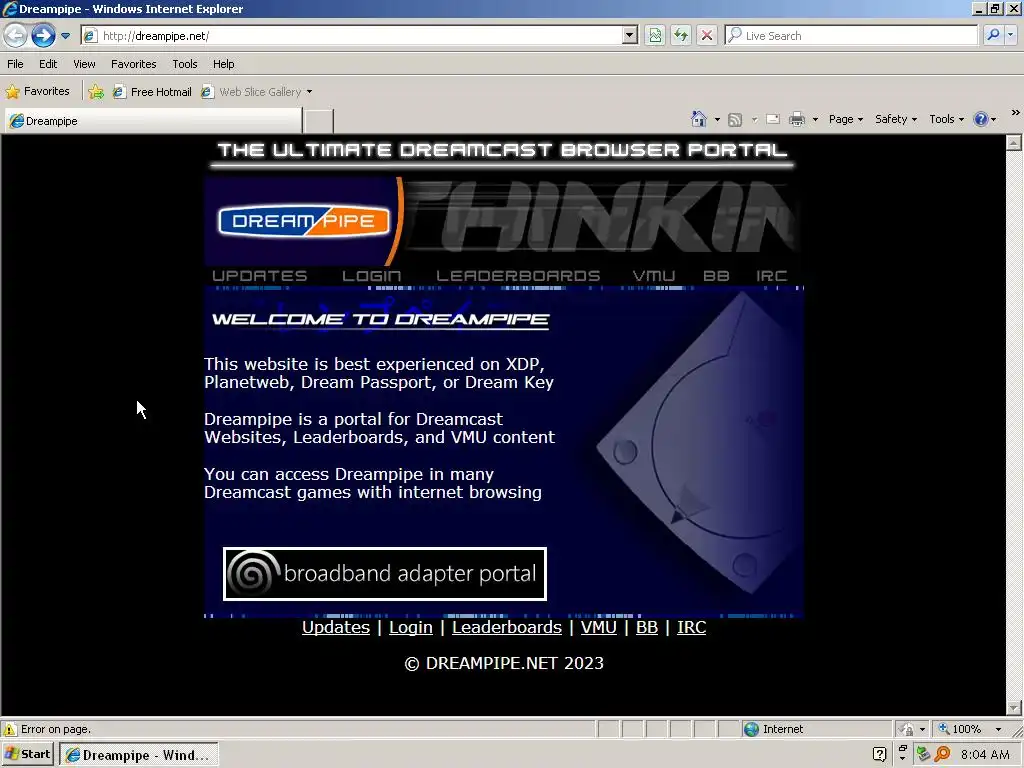Click BB in the graphic navigation bar
The height and width of the screenshot is (768, 1024).
coord(716,276)
